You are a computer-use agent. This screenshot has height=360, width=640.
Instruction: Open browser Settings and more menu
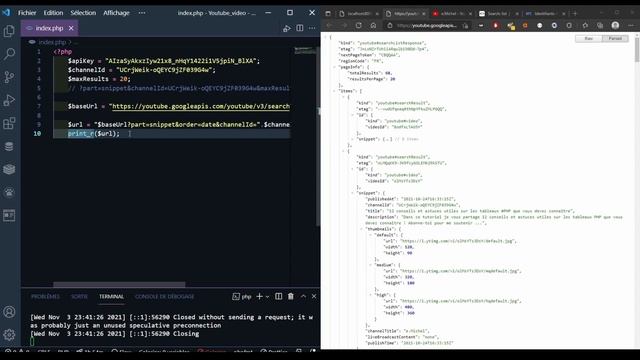[x=630, y=25]
